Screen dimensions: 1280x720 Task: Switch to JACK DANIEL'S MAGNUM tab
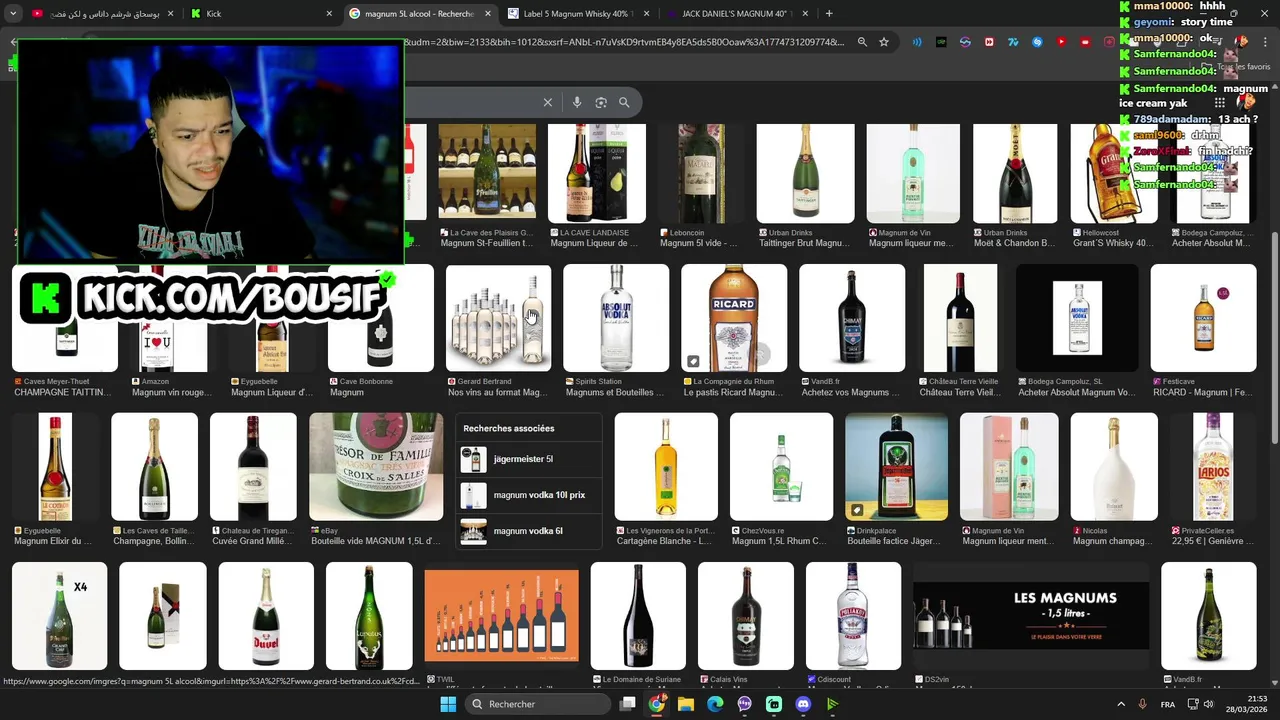(x=740, y=14)
